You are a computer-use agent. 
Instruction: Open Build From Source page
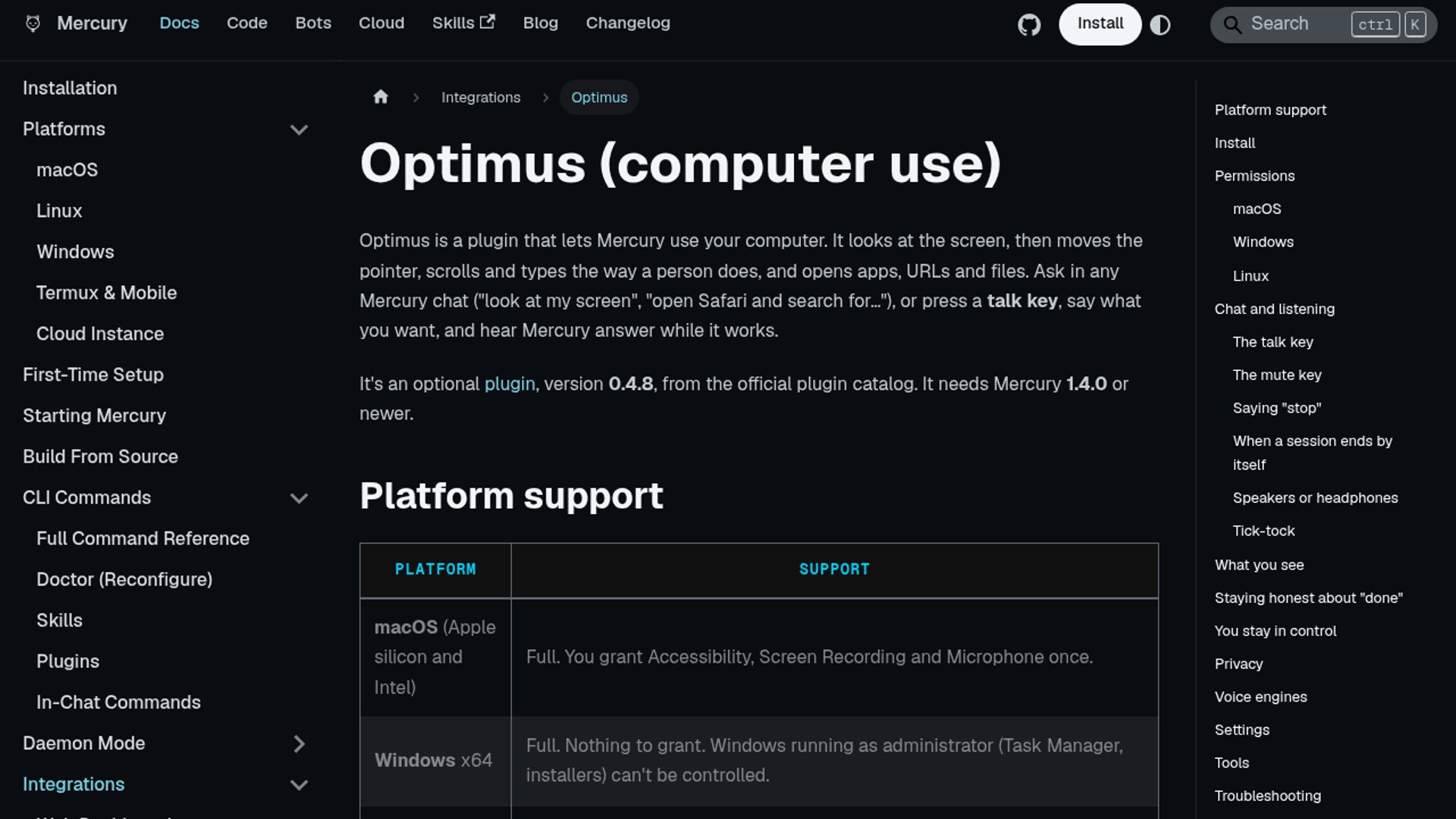pos(100,457)
